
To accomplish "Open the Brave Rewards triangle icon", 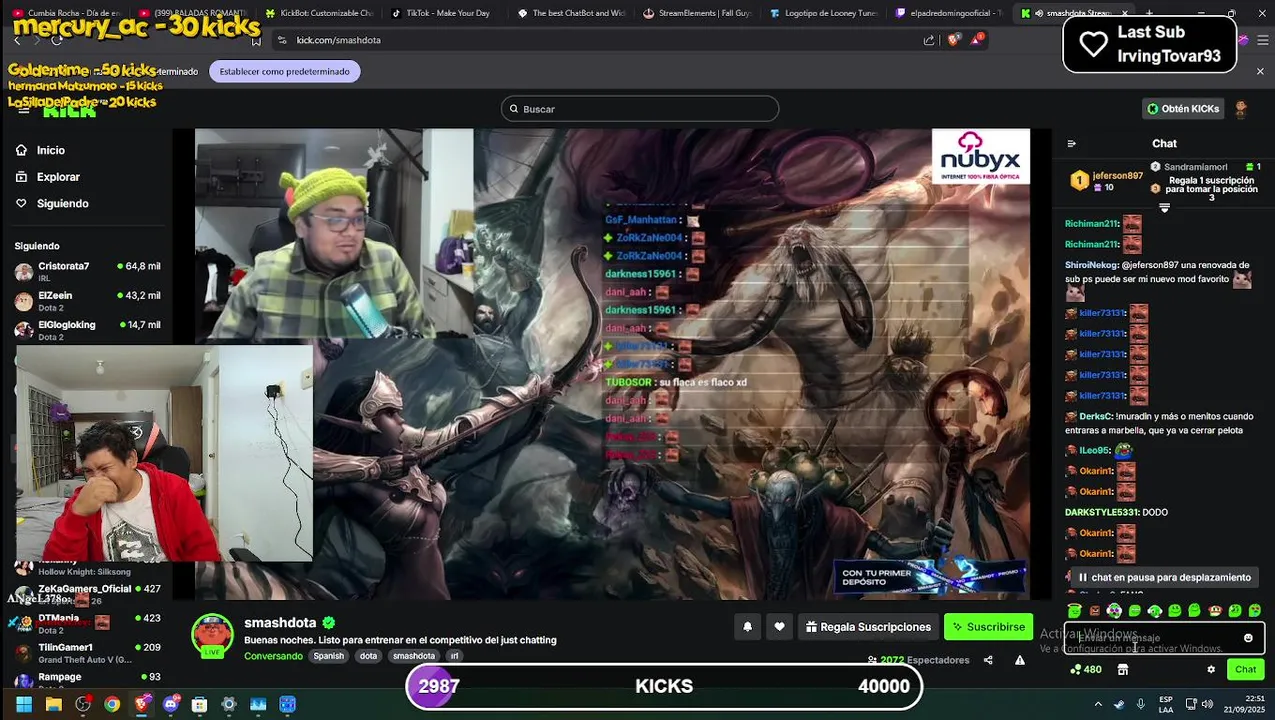I will (x=977, y=40).
